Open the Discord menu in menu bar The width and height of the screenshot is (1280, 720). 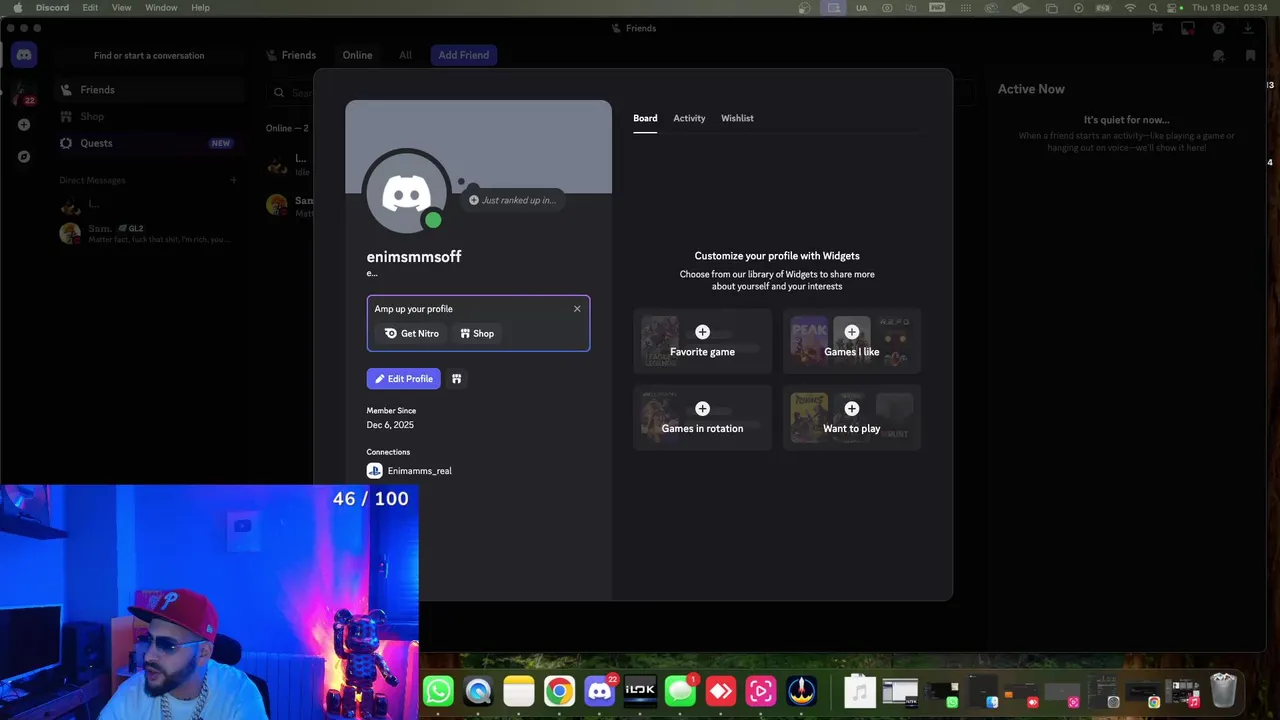[52, 7]
